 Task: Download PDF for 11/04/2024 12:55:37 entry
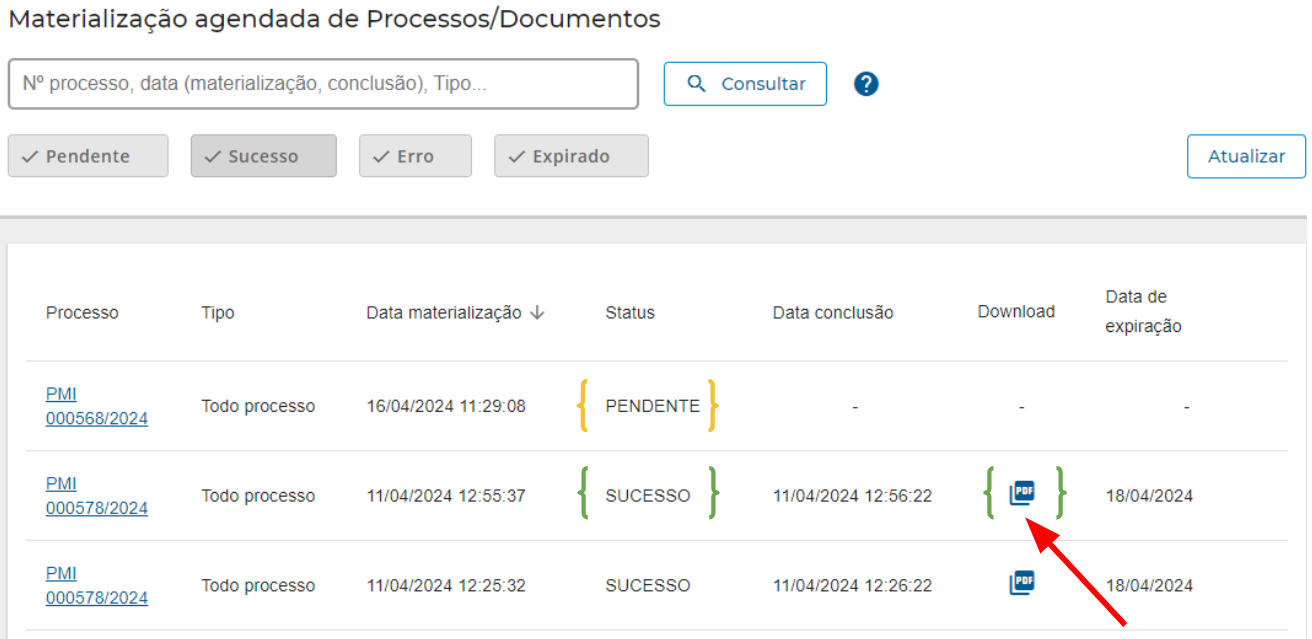(x=1022, y=493)
